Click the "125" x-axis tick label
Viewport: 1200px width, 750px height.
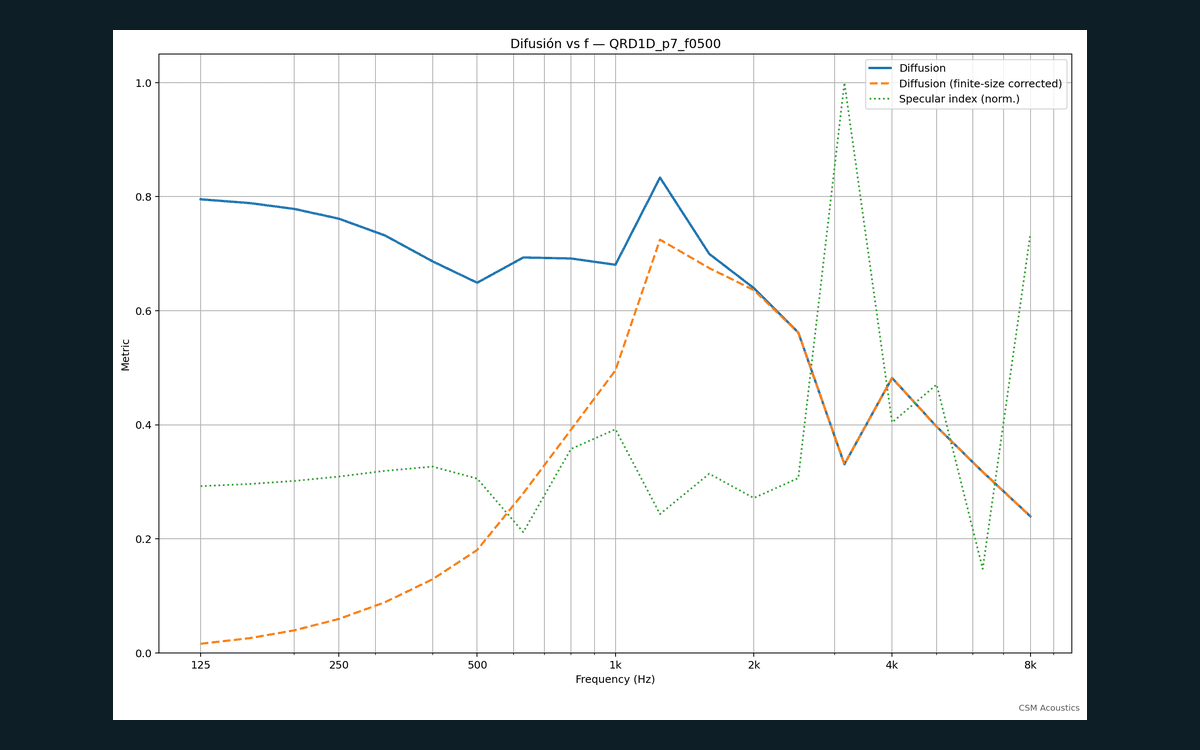[201, 665]
